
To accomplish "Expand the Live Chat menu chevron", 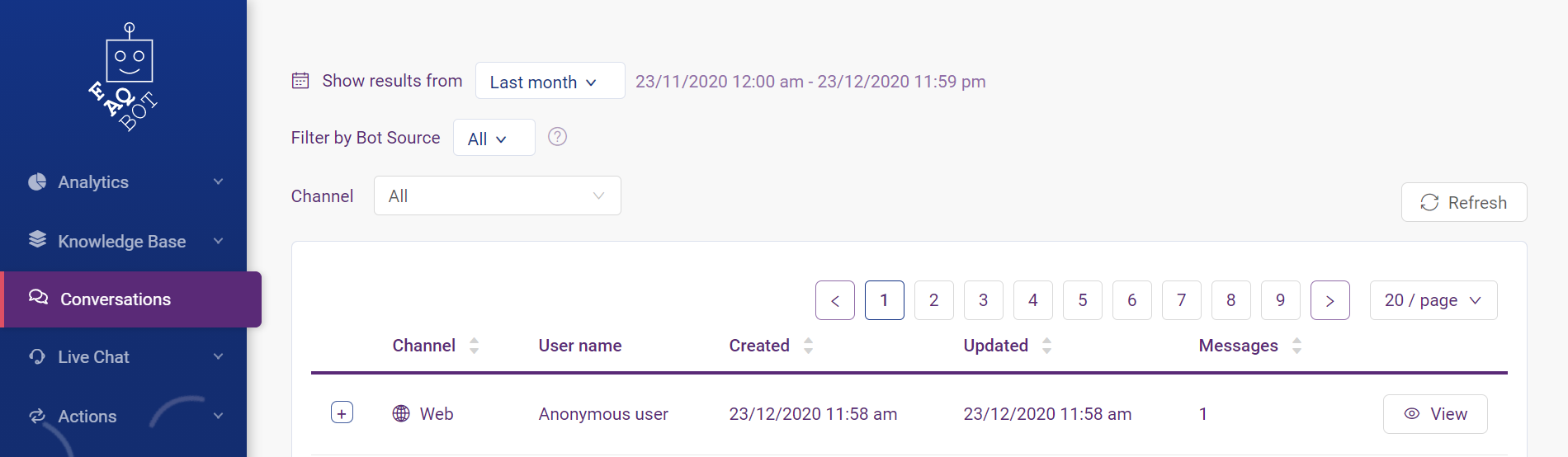I will point(219,356).
